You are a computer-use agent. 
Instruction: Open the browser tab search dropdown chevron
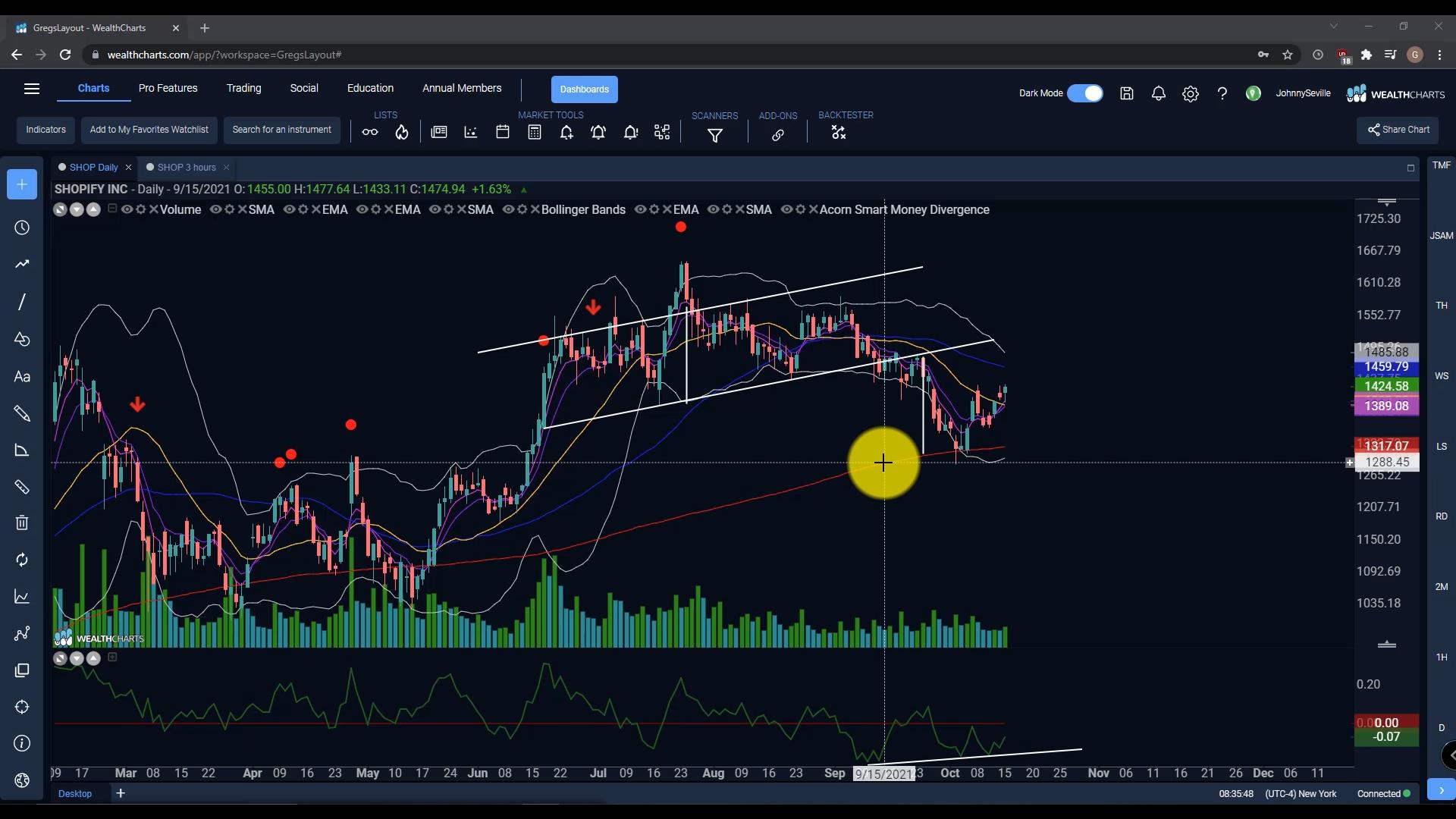coord(1333,27)
